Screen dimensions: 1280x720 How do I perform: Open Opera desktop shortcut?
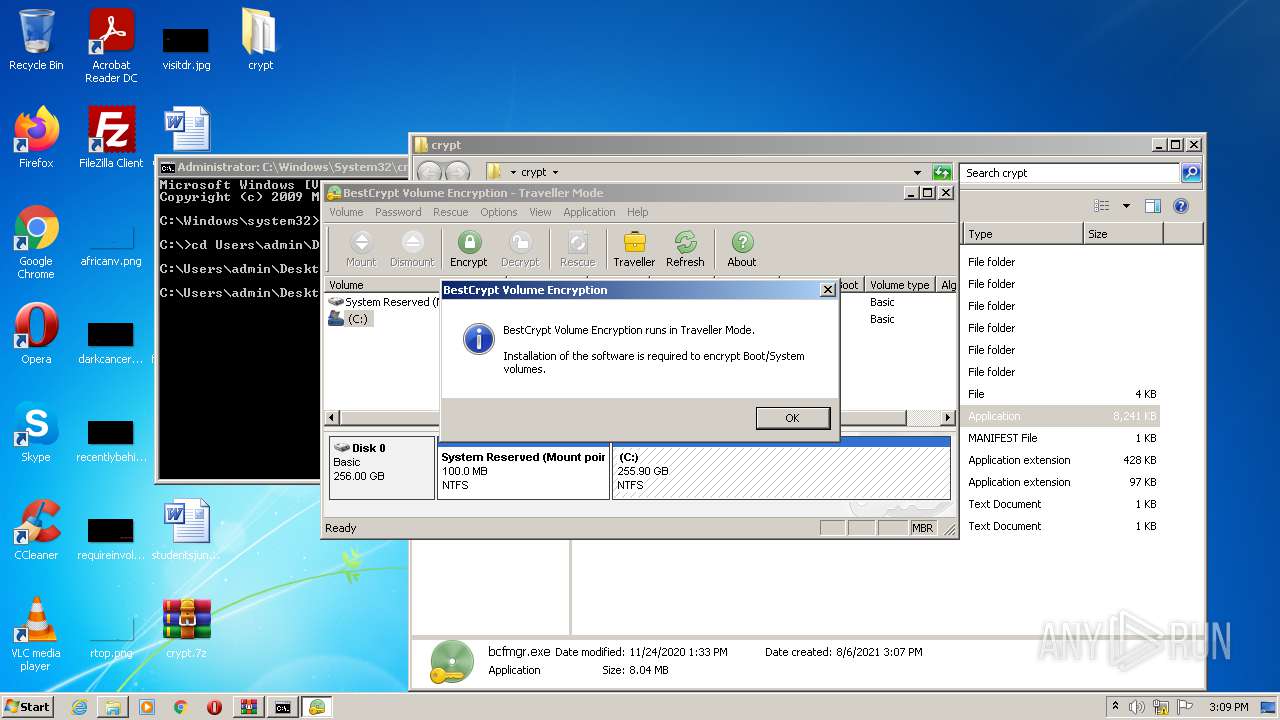(x=36, y=335)
